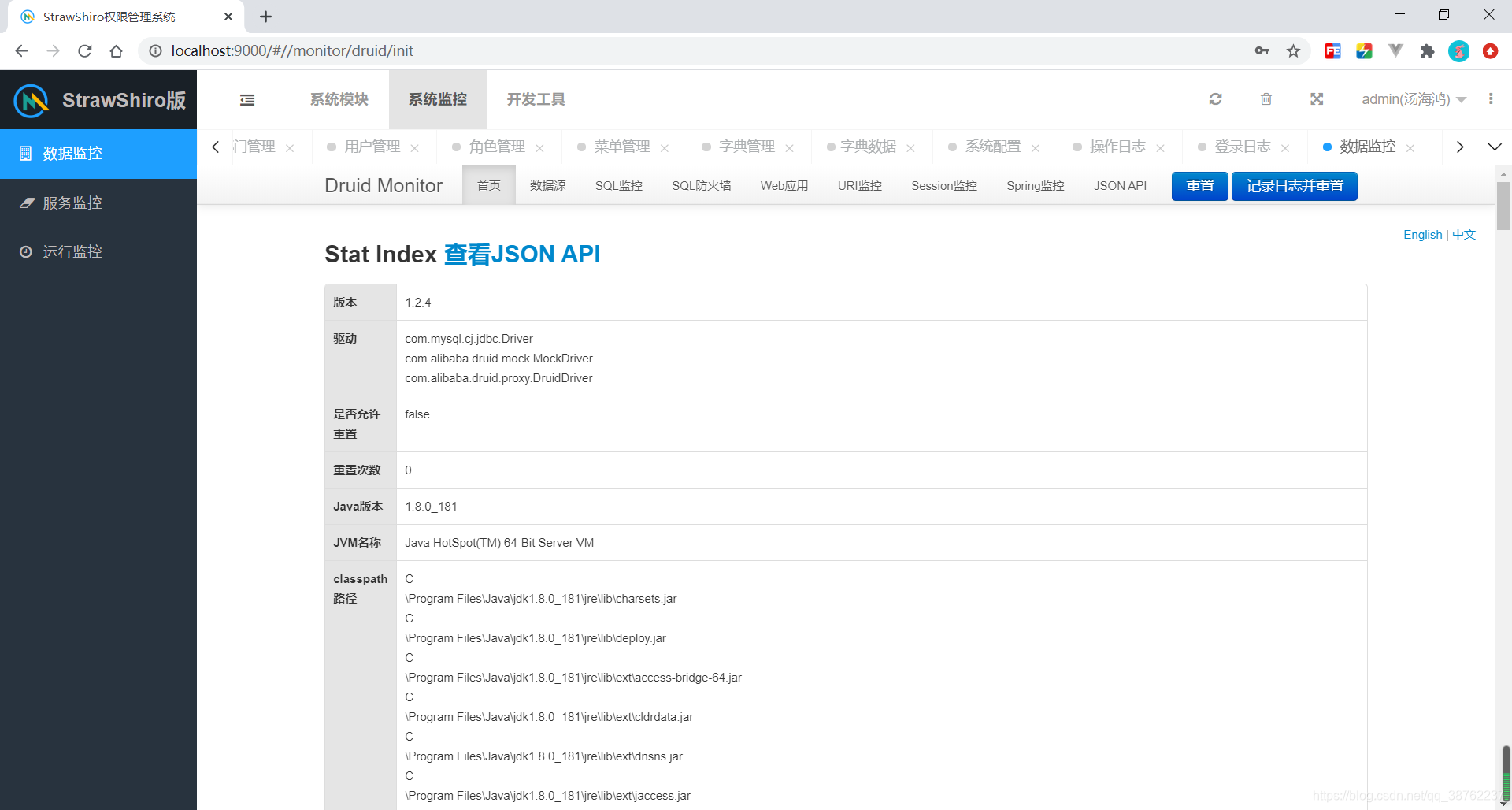Open the browser profile avatar
Viewport: 1512px width, 810px height.
[x=1458, y=51]
